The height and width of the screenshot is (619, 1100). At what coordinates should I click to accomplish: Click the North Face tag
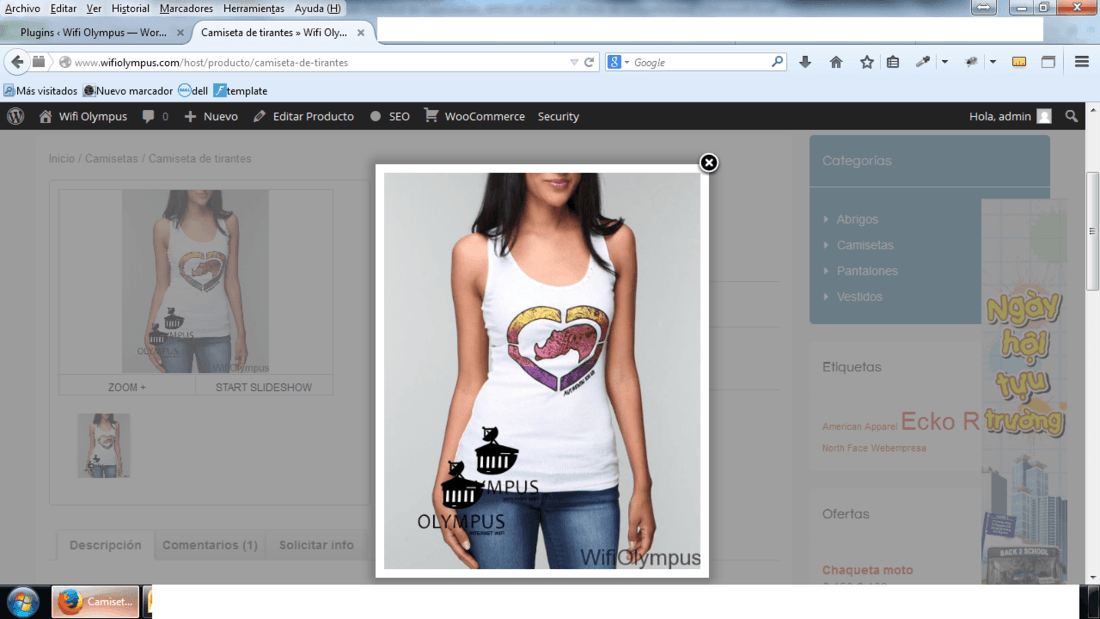click(845, 448)
